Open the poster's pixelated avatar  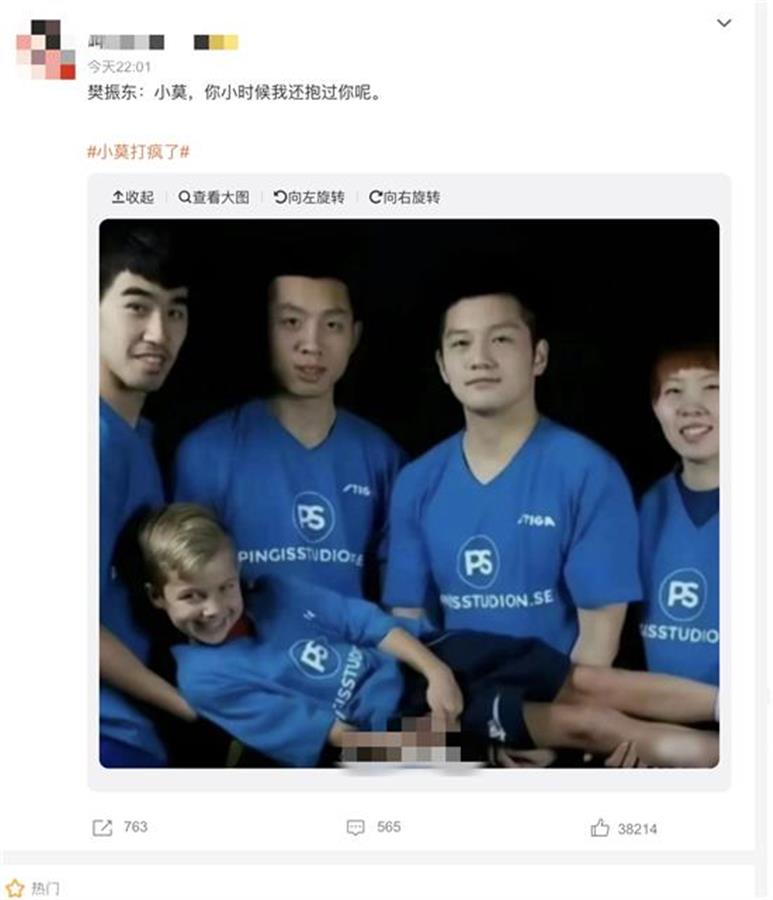point(46,49)
